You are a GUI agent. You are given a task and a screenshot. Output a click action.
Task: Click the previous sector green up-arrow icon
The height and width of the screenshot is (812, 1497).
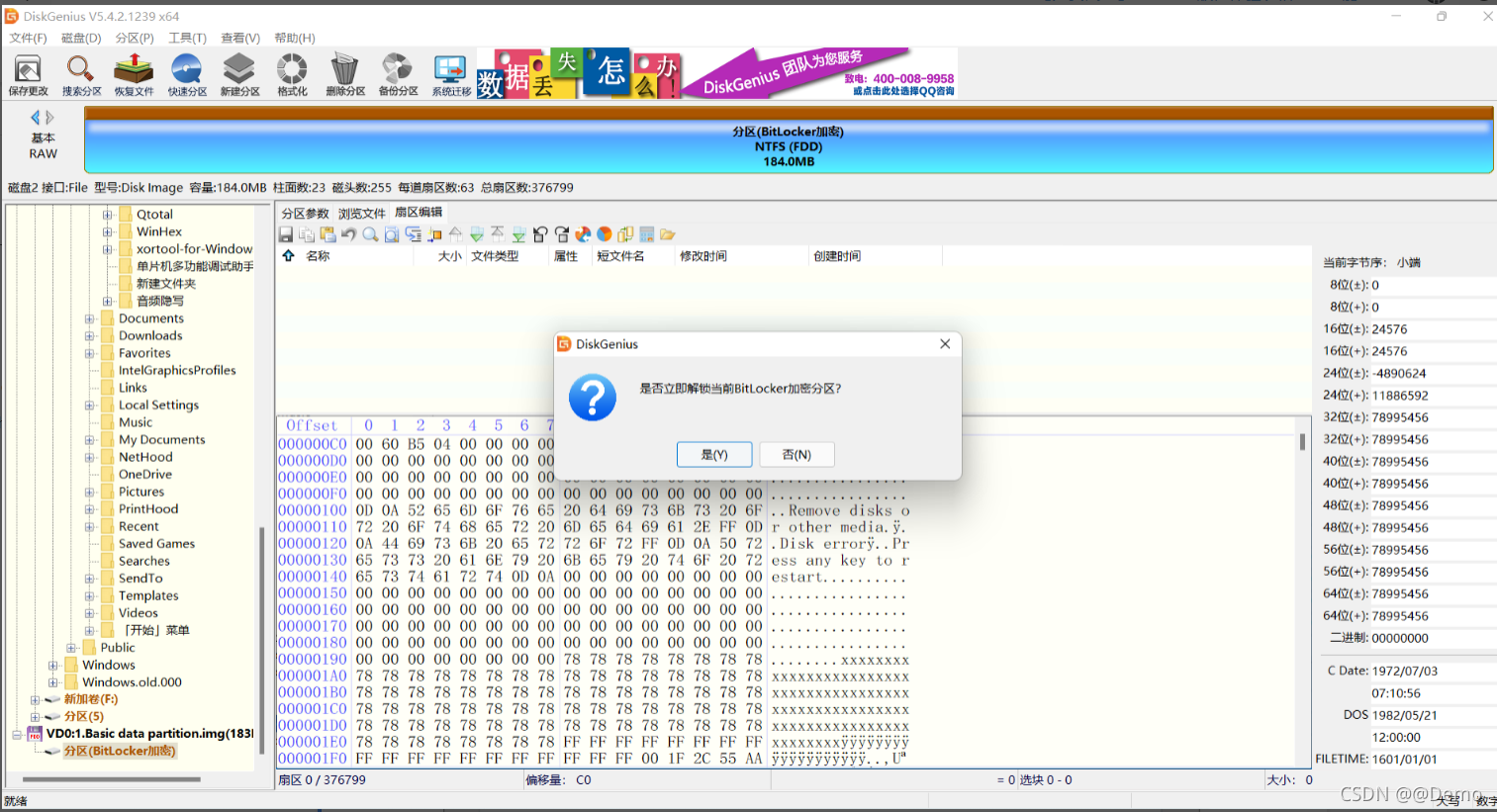pos(455,234)
